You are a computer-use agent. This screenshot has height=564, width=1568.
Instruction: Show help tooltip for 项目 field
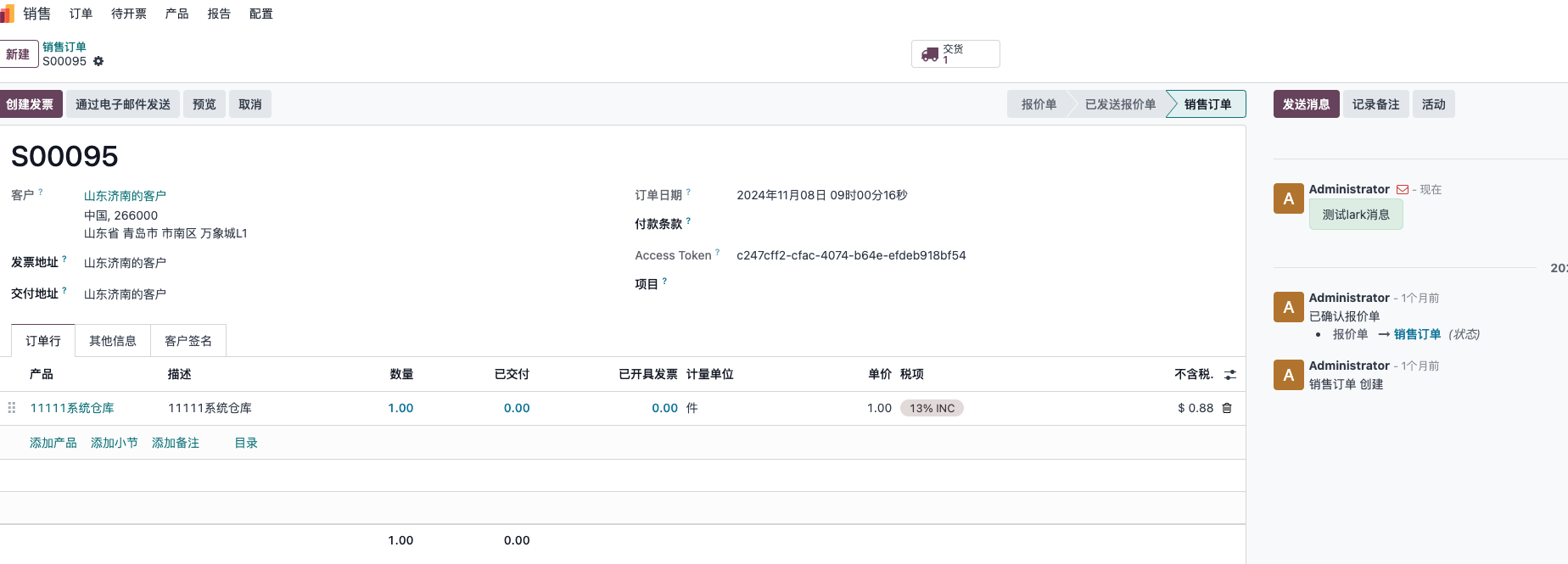(x=664, y=282)
